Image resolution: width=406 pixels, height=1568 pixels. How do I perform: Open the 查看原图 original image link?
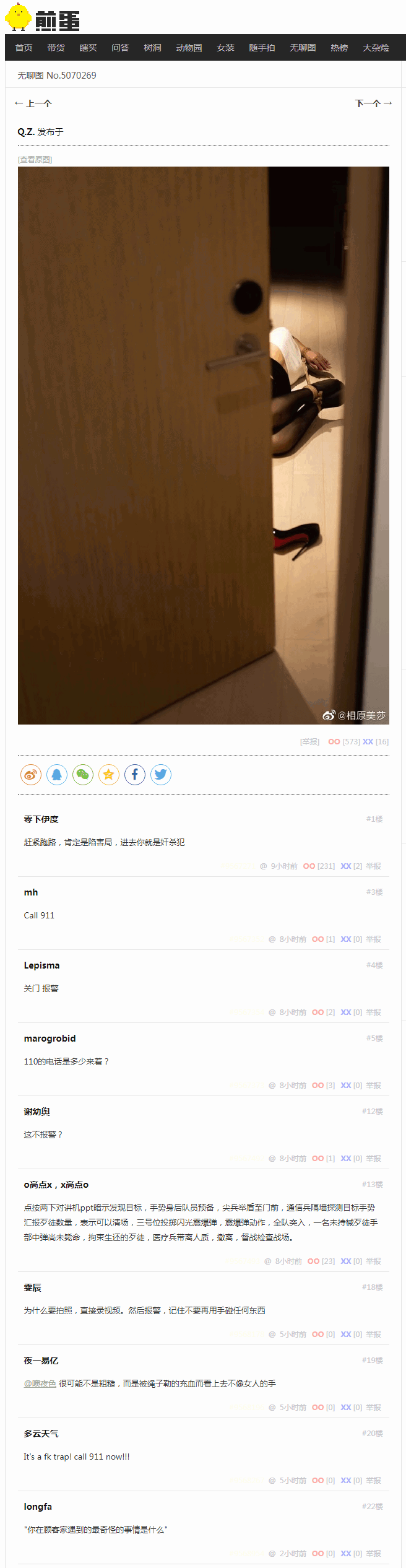coord(35,159)
